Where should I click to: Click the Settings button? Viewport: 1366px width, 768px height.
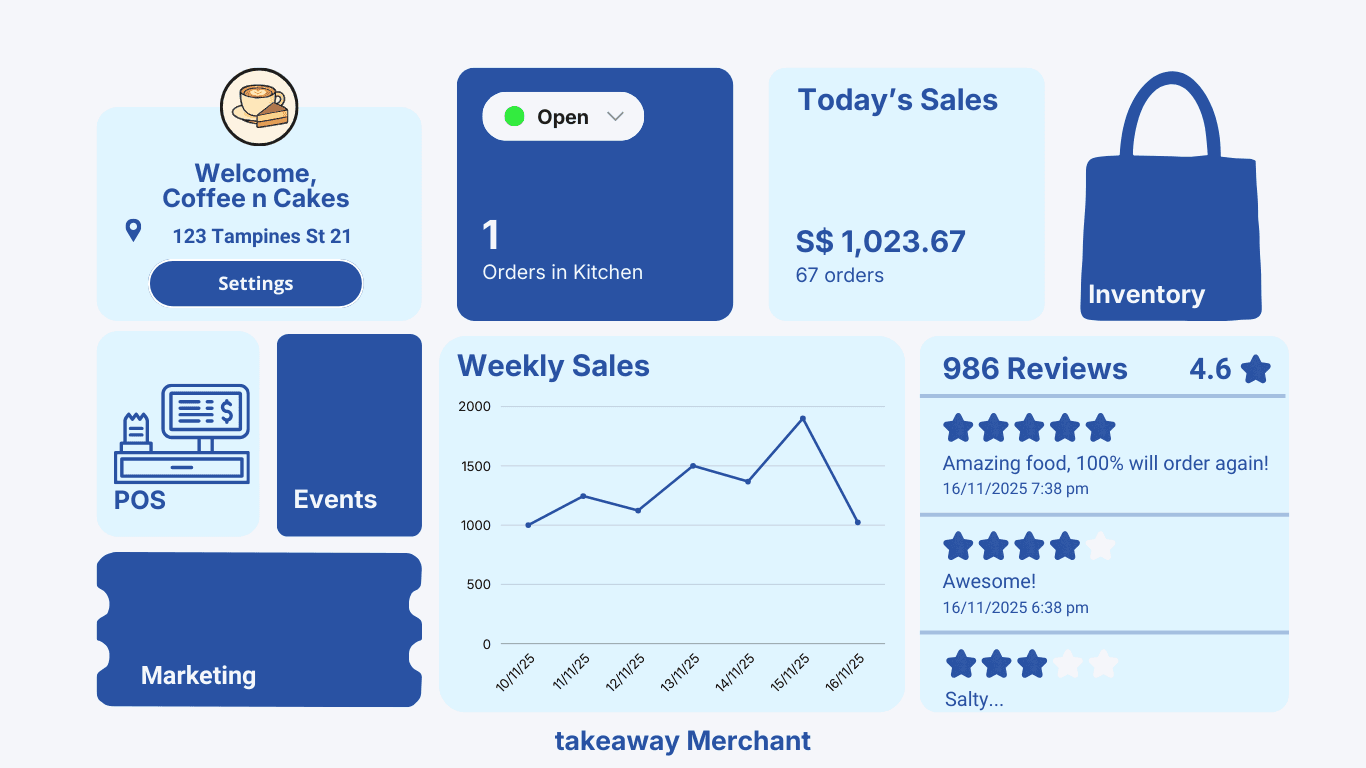point(255,283)
